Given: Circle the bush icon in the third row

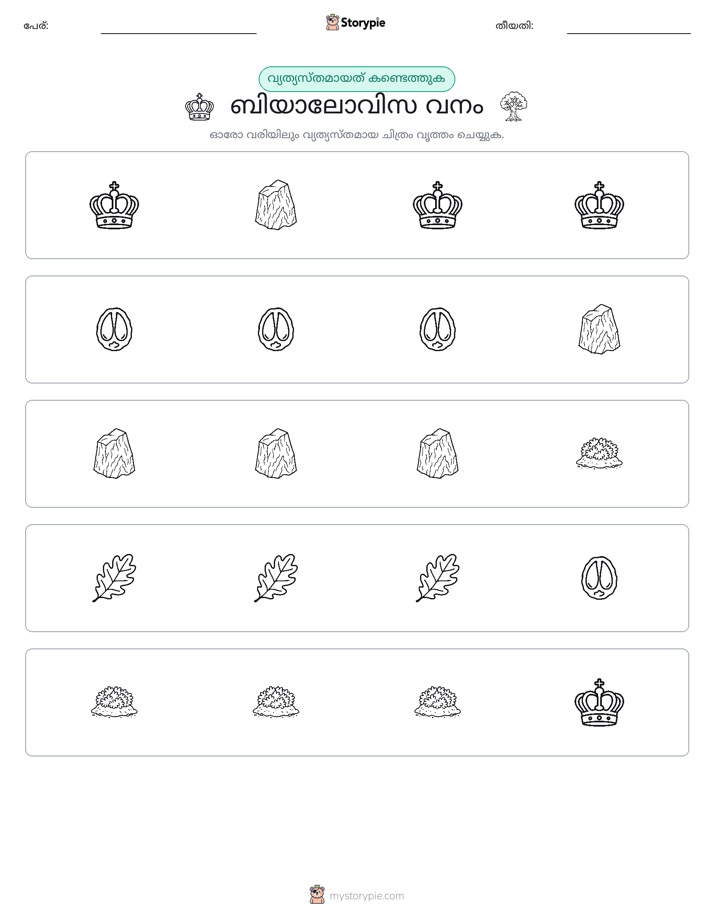Looking at the screenshot, I should (x=599, y=453).
